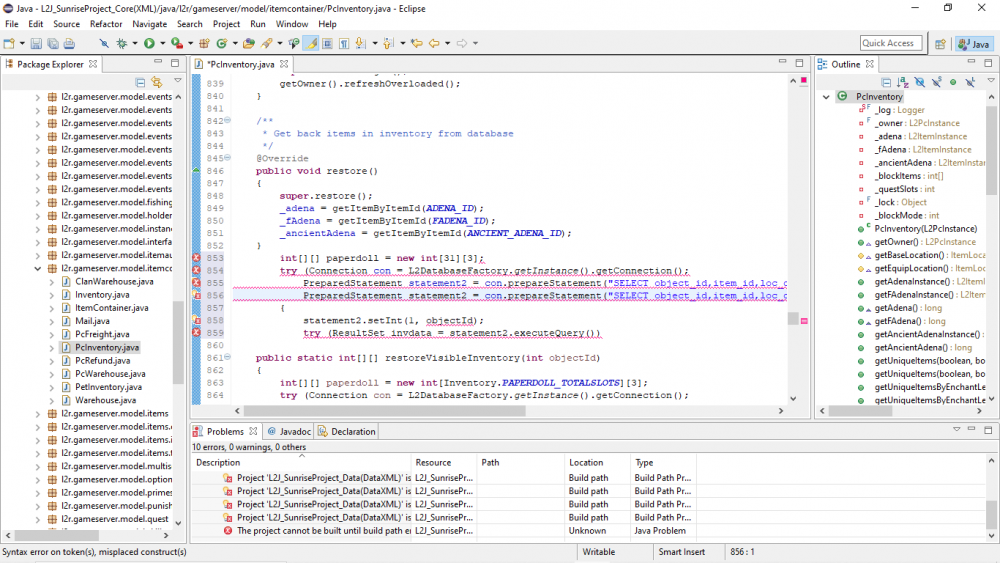
Task: Toggle Hide Static Fields and Methods in Outline
Action: (x=936, y=82)
